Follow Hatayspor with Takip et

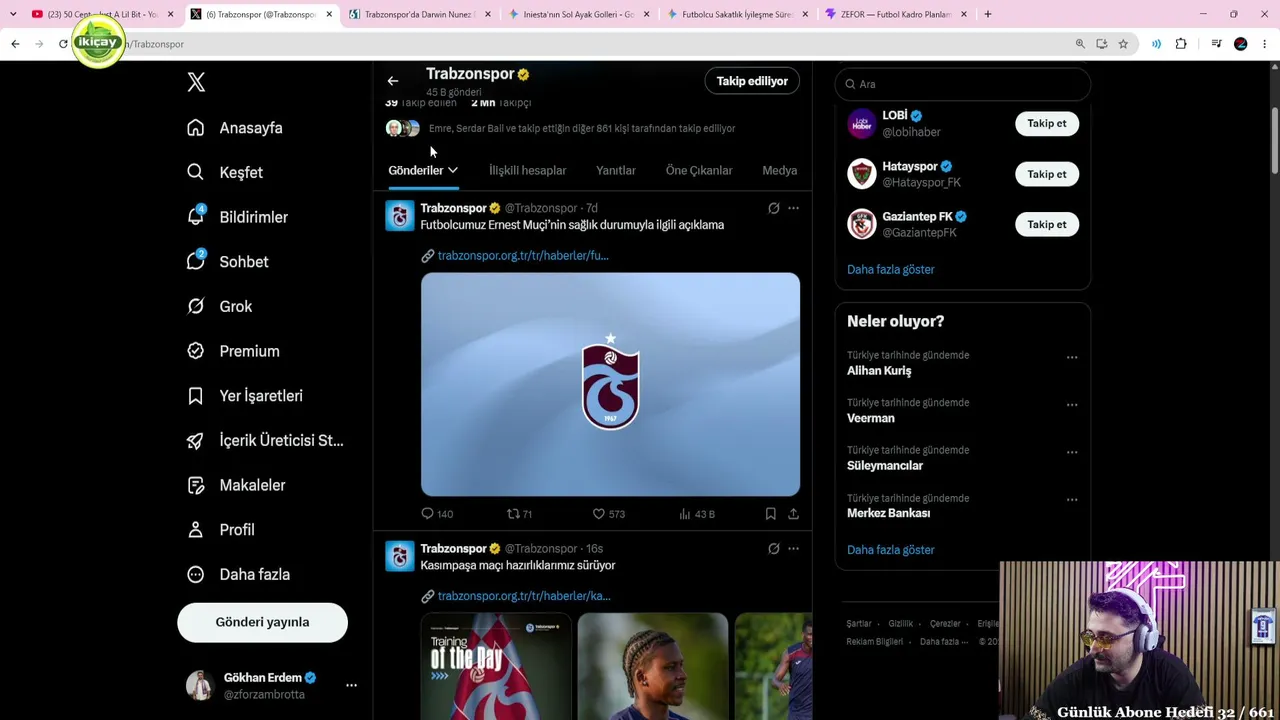point(1047,174)
